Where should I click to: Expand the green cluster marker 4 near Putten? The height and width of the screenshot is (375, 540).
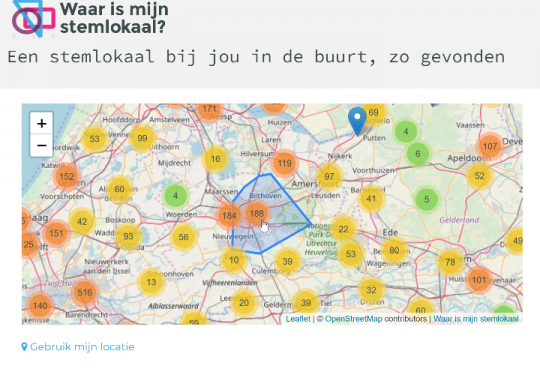406,131
